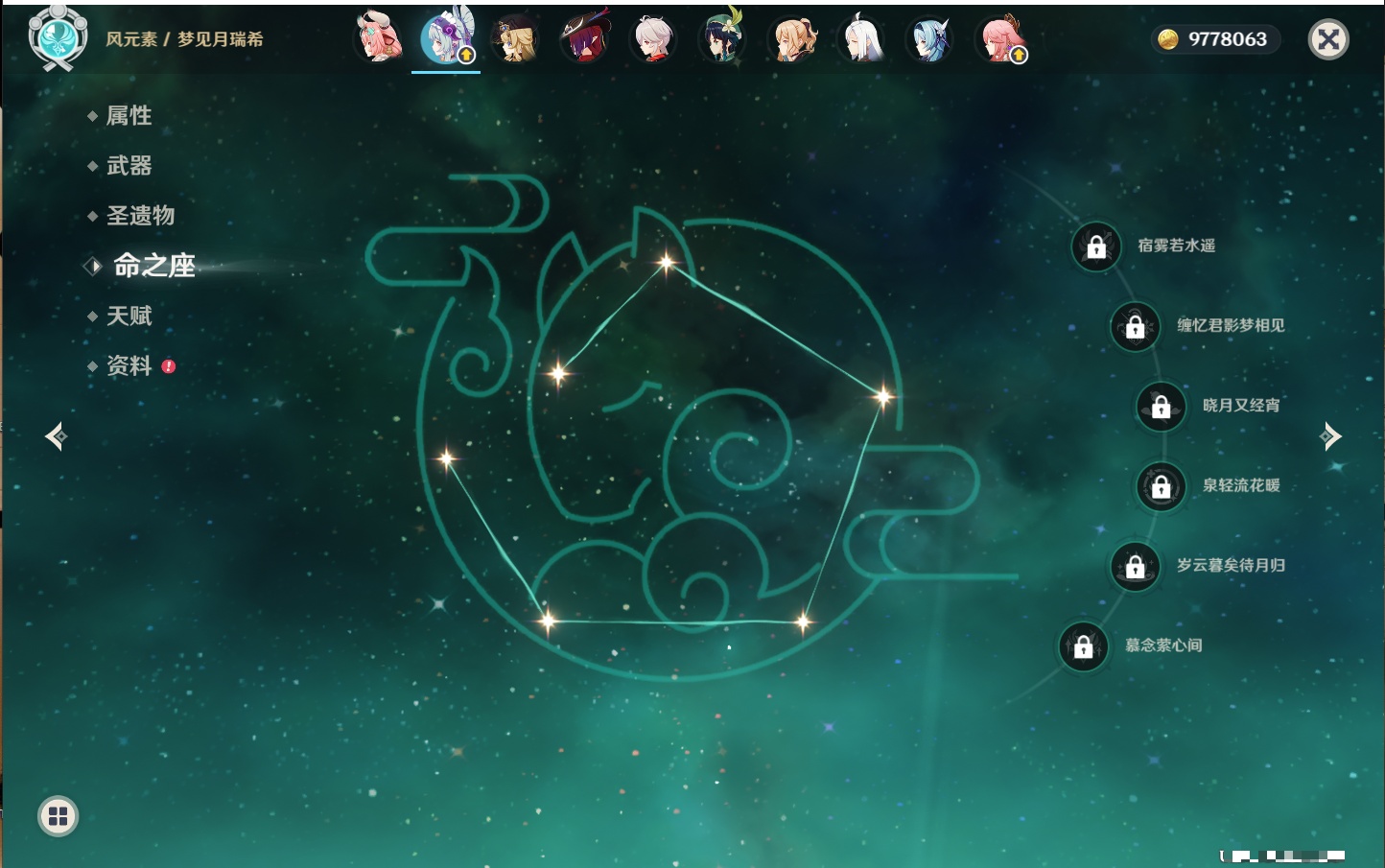Viewport: 1385px width, 868px height.
Task: Open the four-square grid menu button
Action: click(x=58, y=816)
